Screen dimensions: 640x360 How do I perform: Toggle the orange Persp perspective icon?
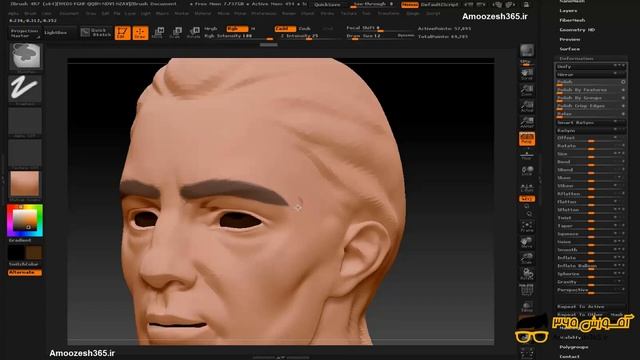(527, 139)
